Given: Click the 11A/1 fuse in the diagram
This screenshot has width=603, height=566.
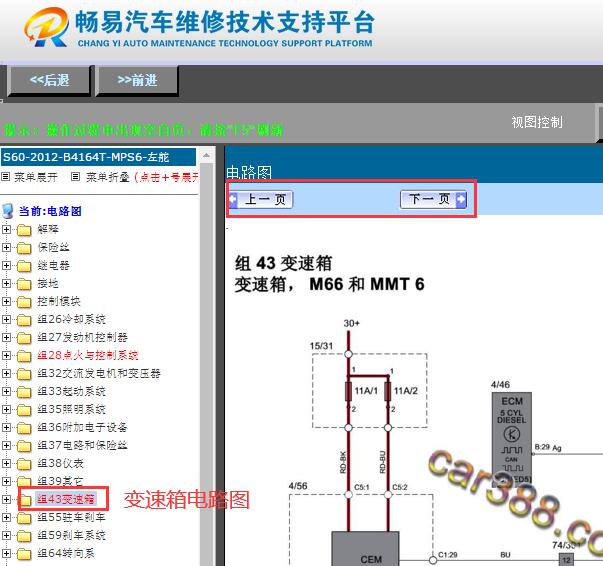Looking at the screenshot, I should [348, 391].
